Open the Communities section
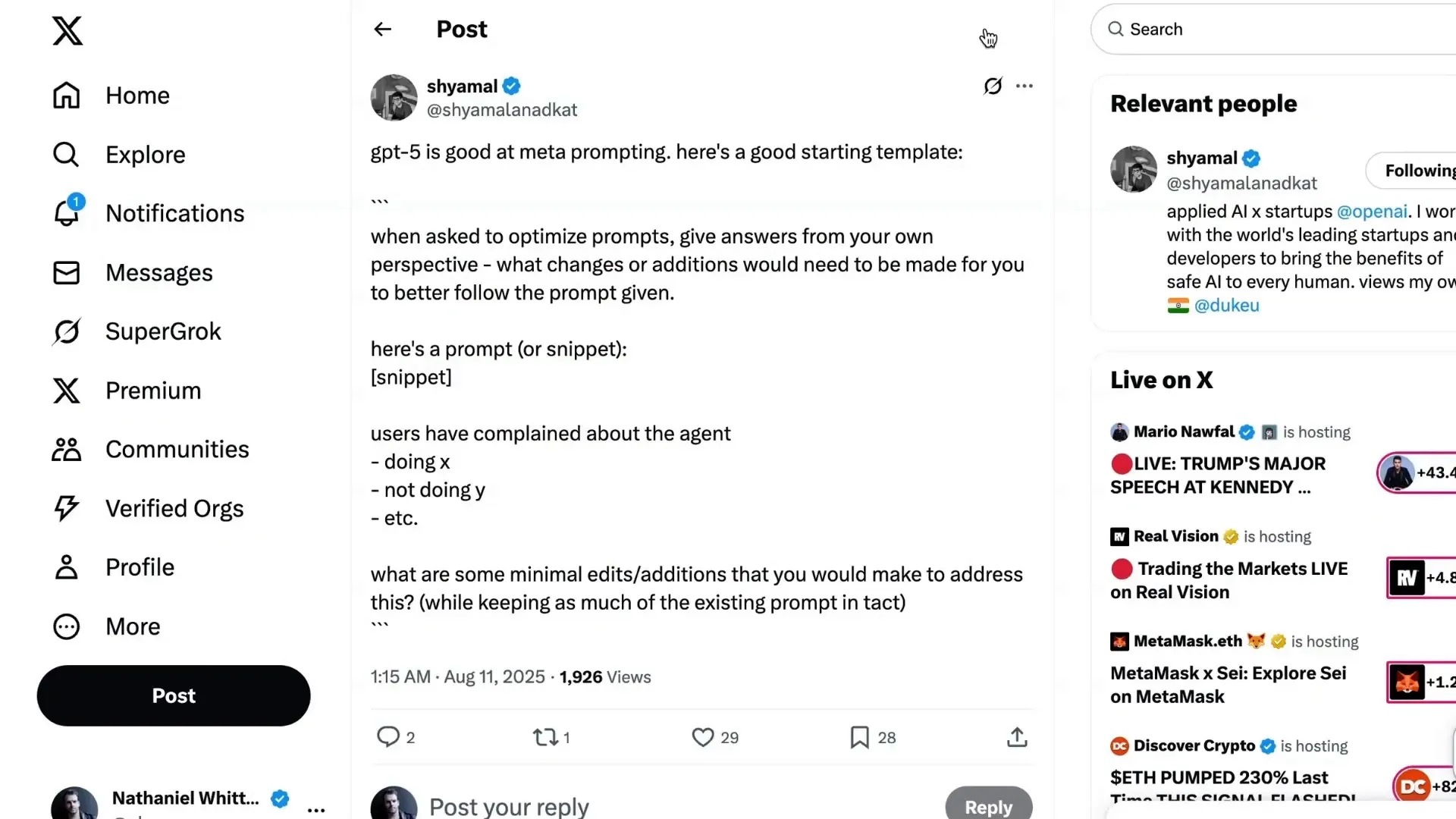The height and width of the screenshot is (819, 1456). [x=177, y=449]
